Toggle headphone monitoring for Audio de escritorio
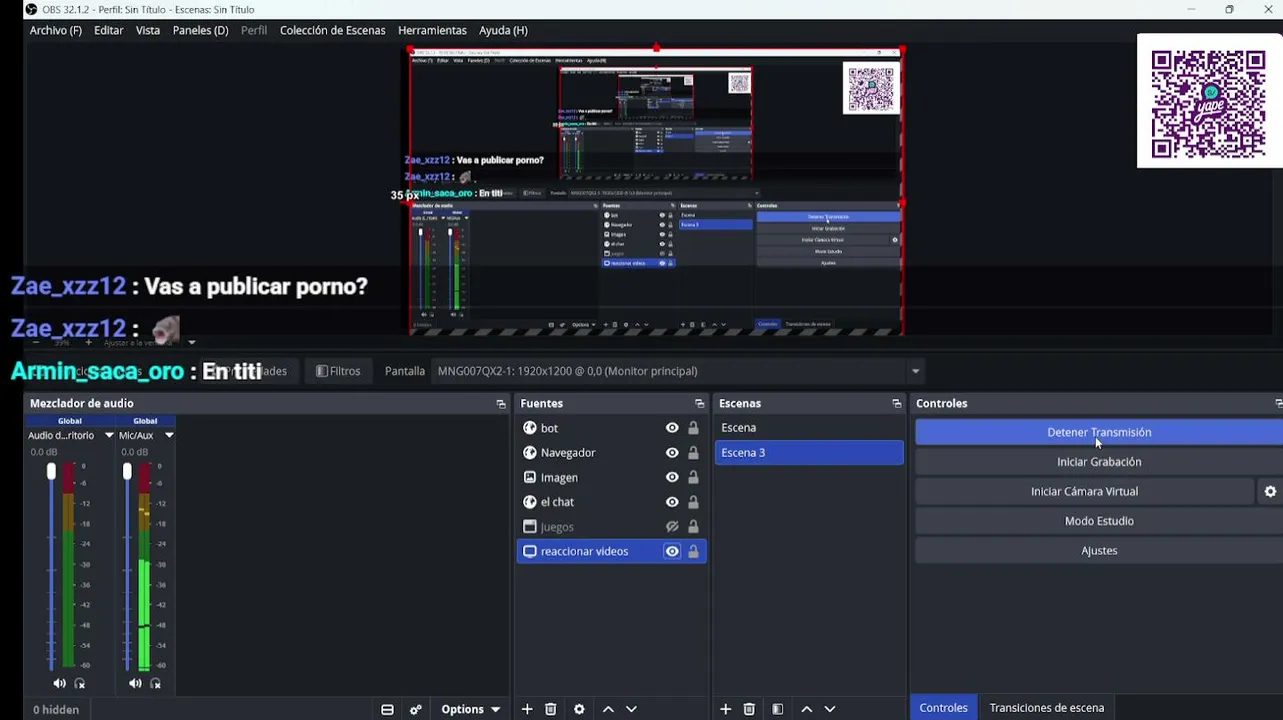 click(x=80, y=683)
